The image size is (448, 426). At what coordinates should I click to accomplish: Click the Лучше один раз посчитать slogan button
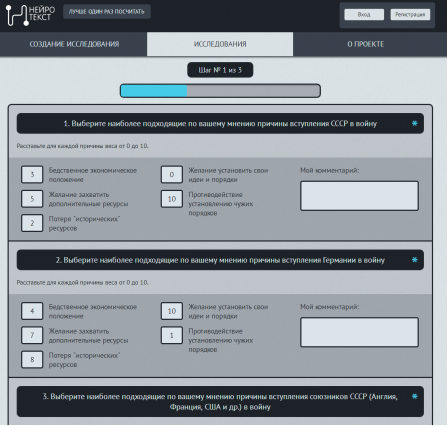pos(107,12)
